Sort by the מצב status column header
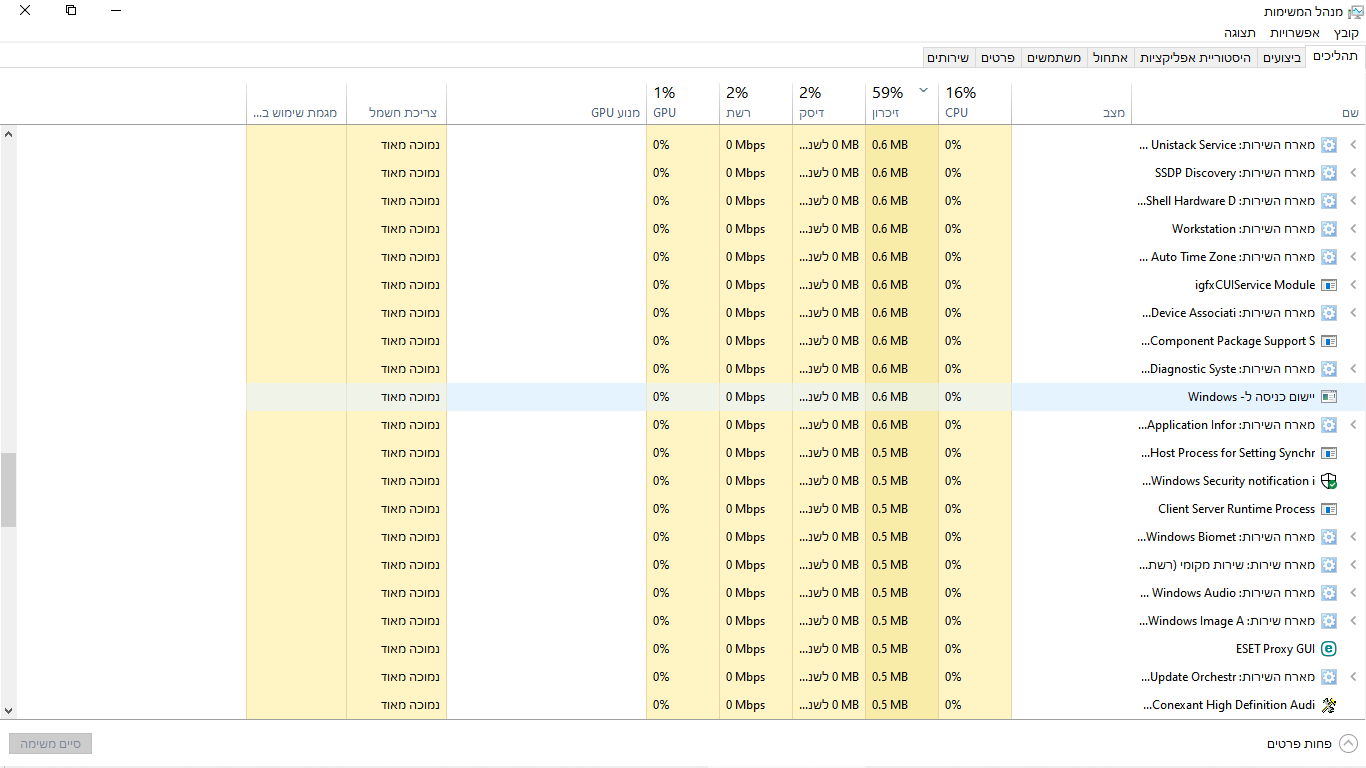 [1071, 102]
